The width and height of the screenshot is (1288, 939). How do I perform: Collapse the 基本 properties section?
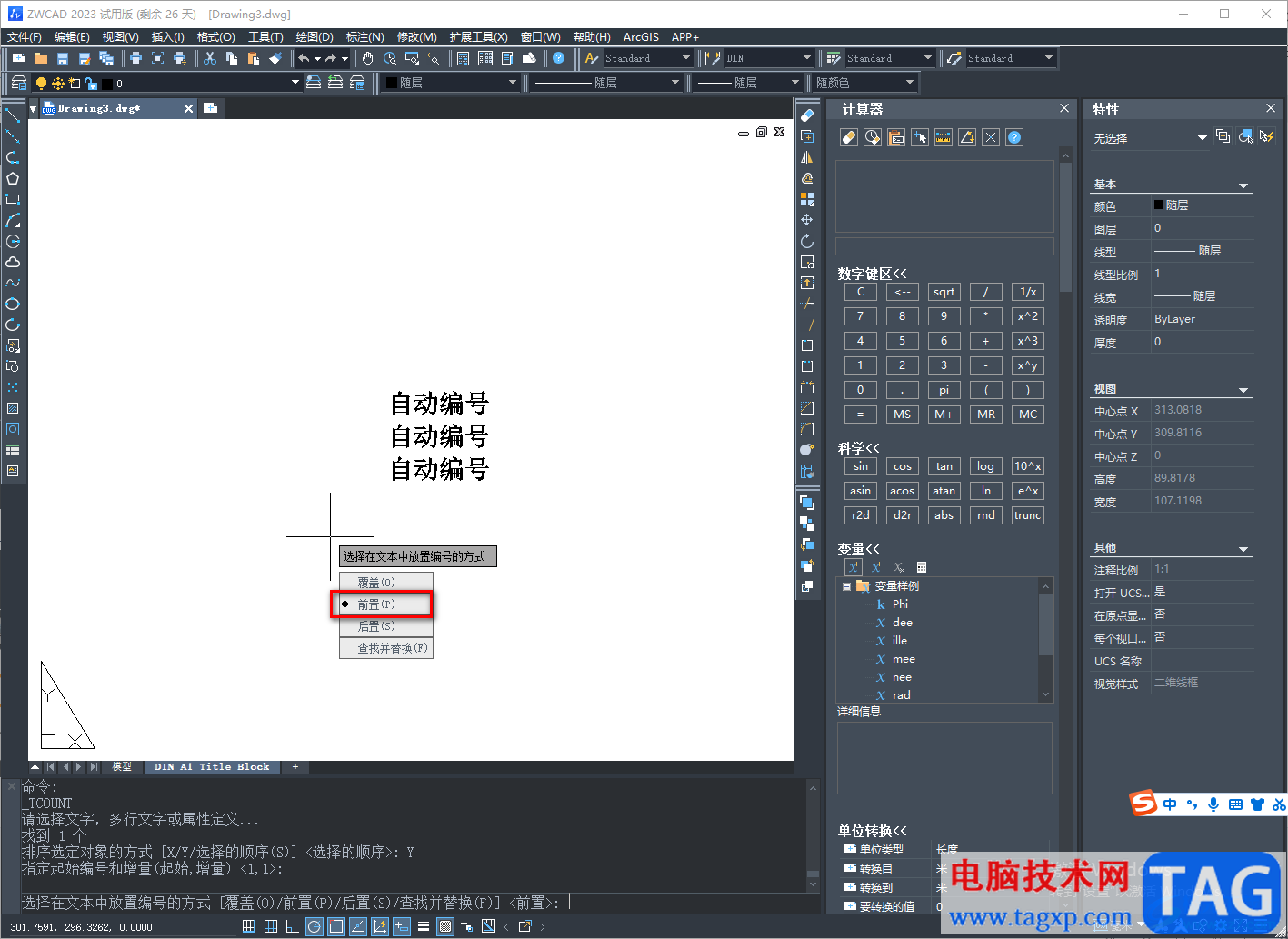(x=1243, y=185)
